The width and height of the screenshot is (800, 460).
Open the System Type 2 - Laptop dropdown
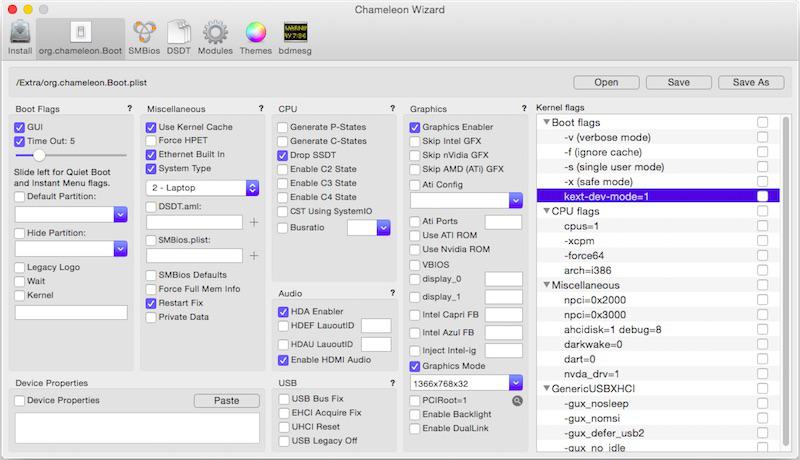[x=203, y=188]
